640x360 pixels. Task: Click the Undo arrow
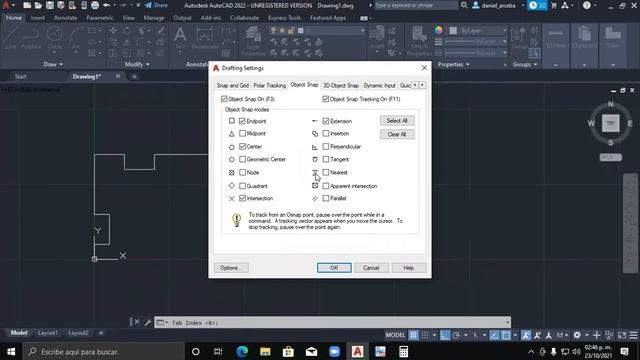[x=107, y=5]
